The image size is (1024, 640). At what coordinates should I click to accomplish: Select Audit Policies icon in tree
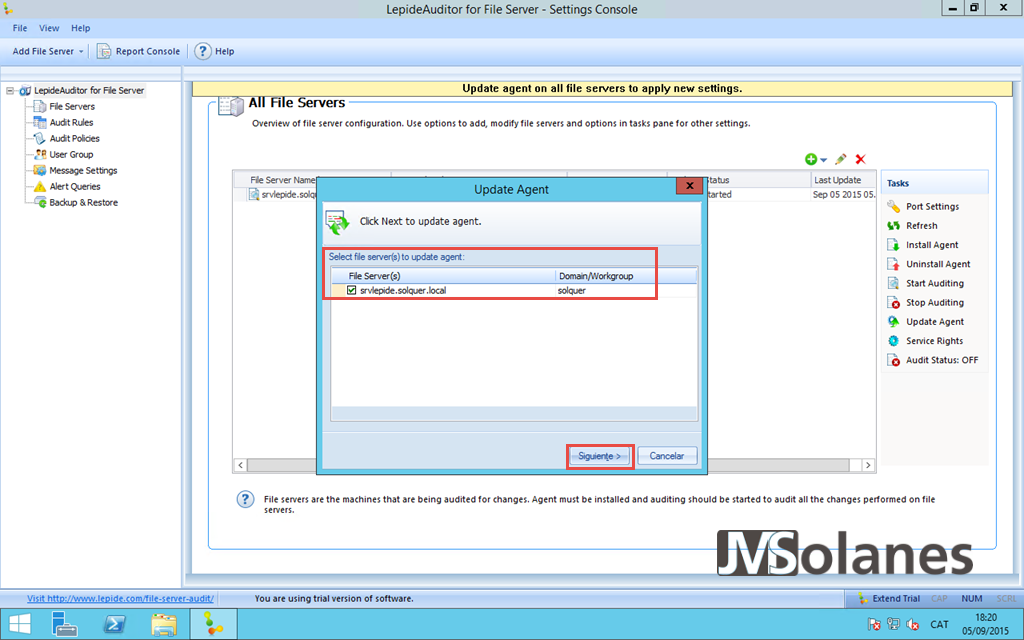(x=40, y=138)
